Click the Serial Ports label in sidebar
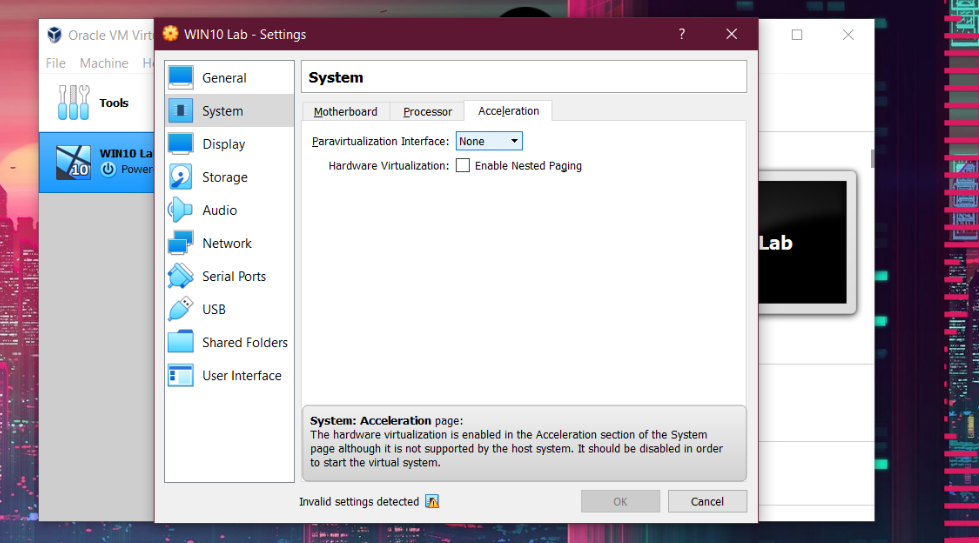Screen dimensions: 979x543 tap(234, 276)
